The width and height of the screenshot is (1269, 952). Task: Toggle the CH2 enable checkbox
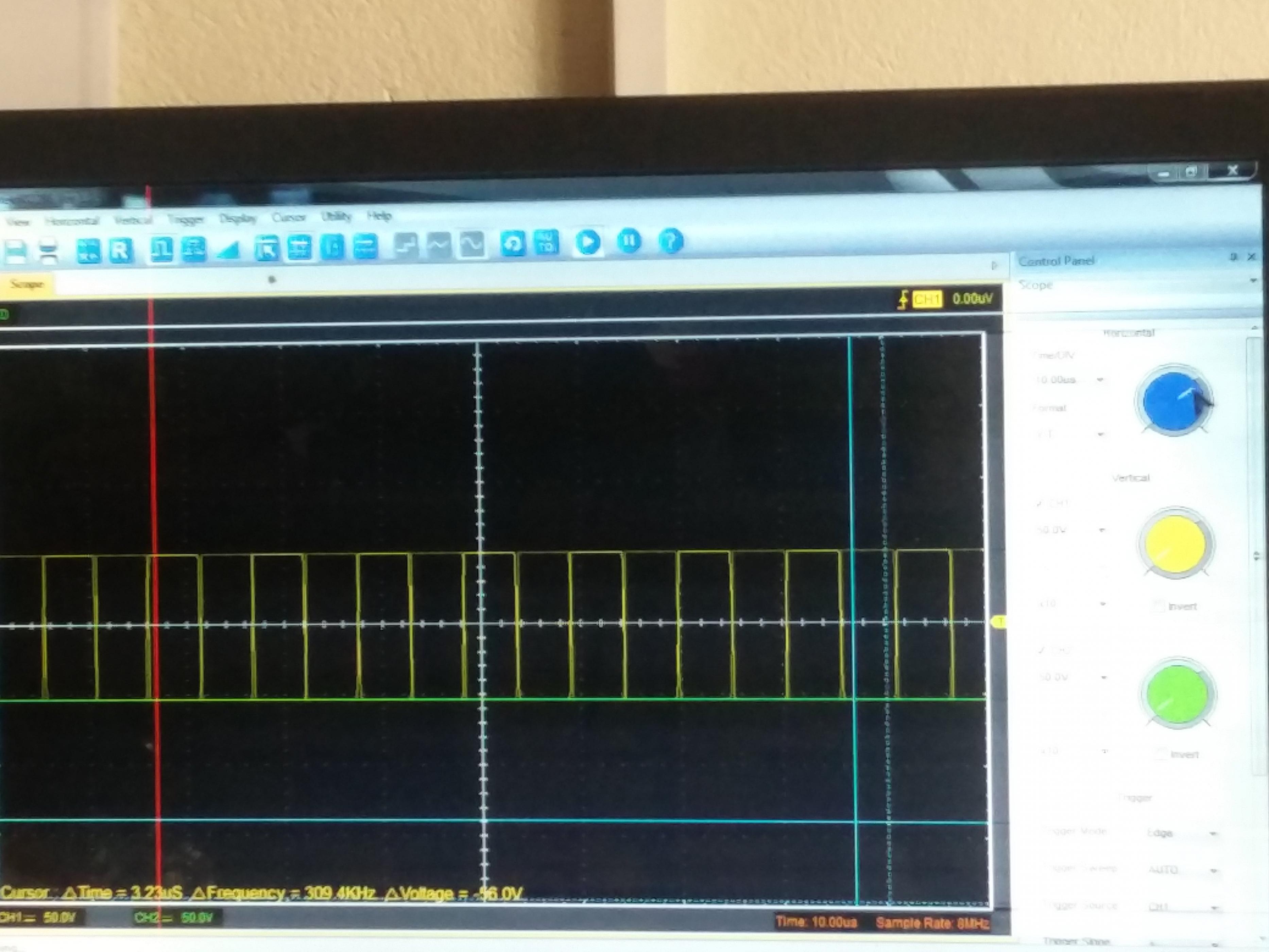[1042, 650]
